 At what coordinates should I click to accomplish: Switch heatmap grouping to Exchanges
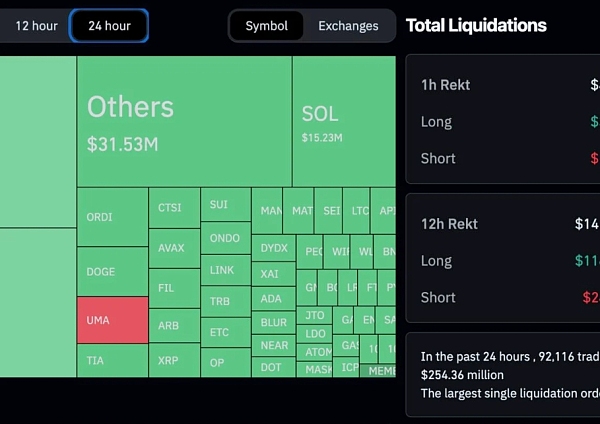tap(348, 26)
